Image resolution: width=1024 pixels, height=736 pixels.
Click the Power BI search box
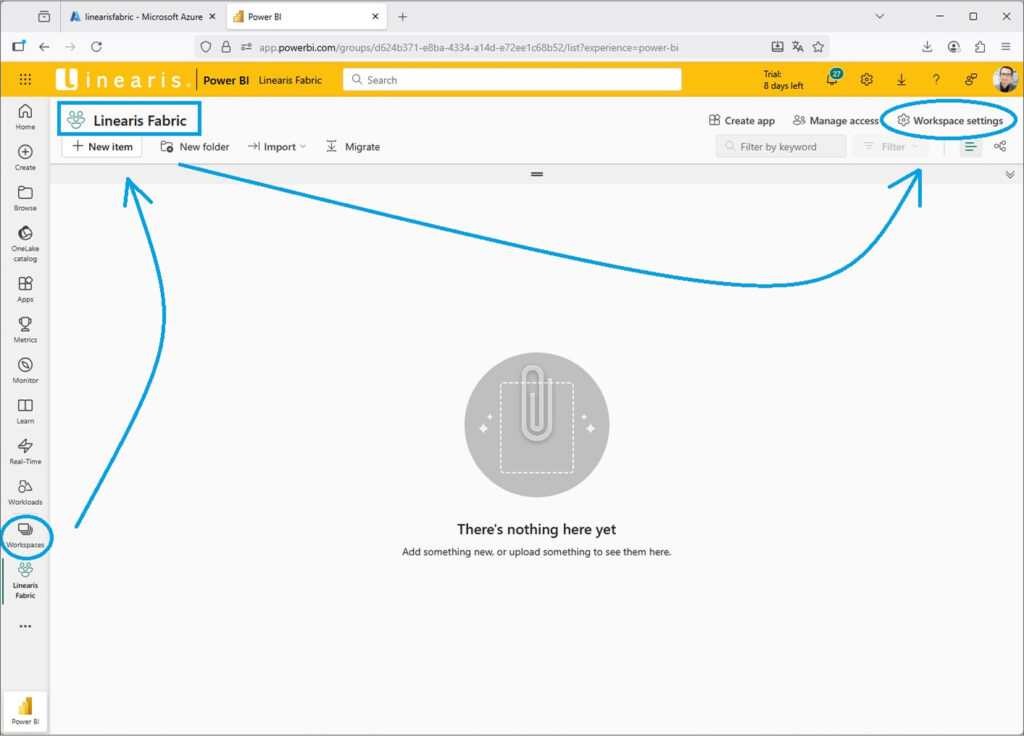[512, 80]
